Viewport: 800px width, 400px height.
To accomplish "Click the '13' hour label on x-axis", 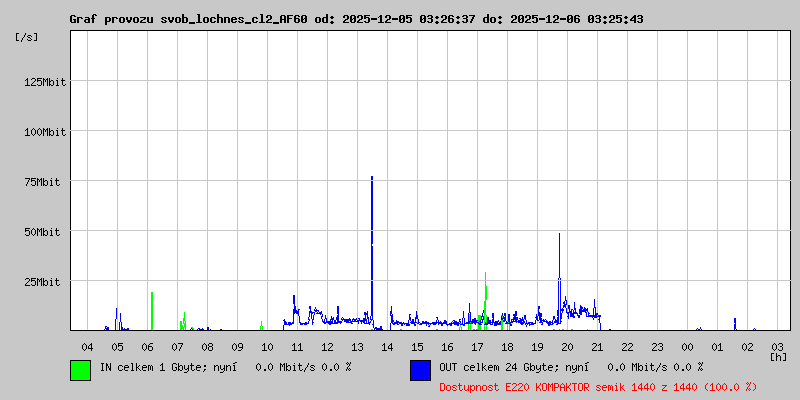I will (357, 347).
